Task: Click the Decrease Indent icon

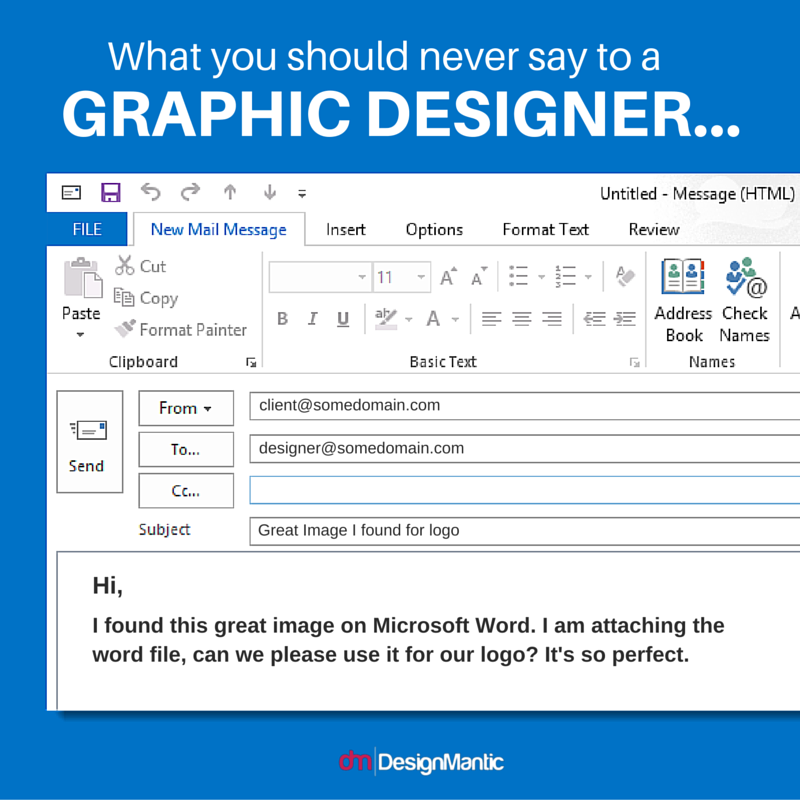Action: (x=594, y=319)
